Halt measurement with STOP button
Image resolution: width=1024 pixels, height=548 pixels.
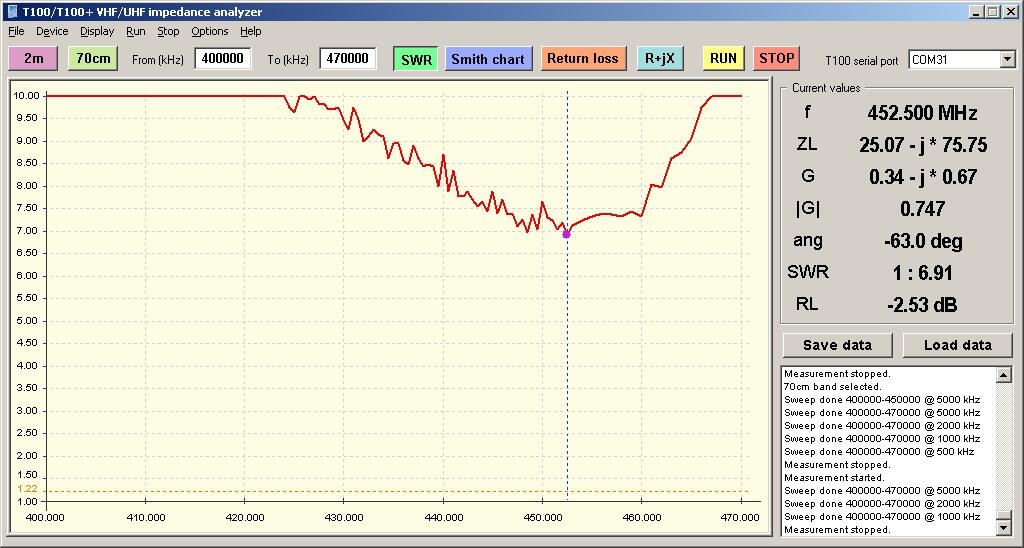pos(776,58)
